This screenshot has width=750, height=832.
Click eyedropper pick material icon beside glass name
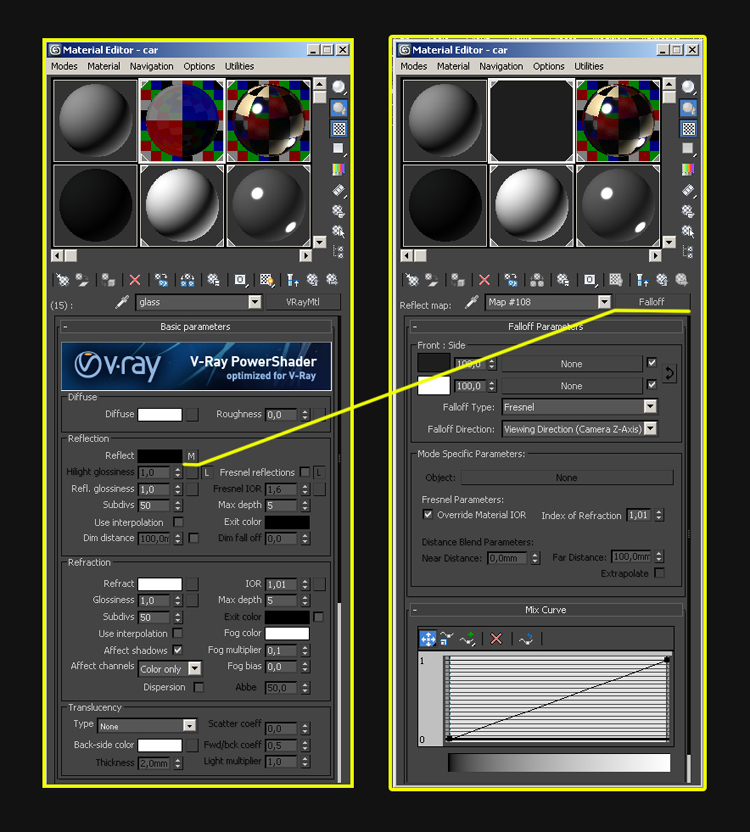coord(122,302)
